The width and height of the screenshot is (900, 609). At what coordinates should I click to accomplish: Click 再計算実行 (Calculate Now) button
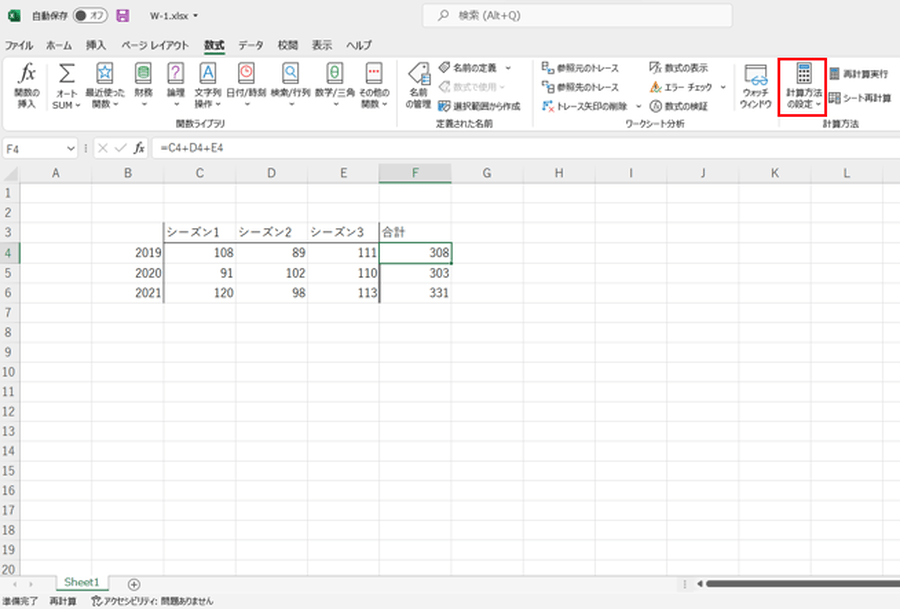(x=857, y=74)
